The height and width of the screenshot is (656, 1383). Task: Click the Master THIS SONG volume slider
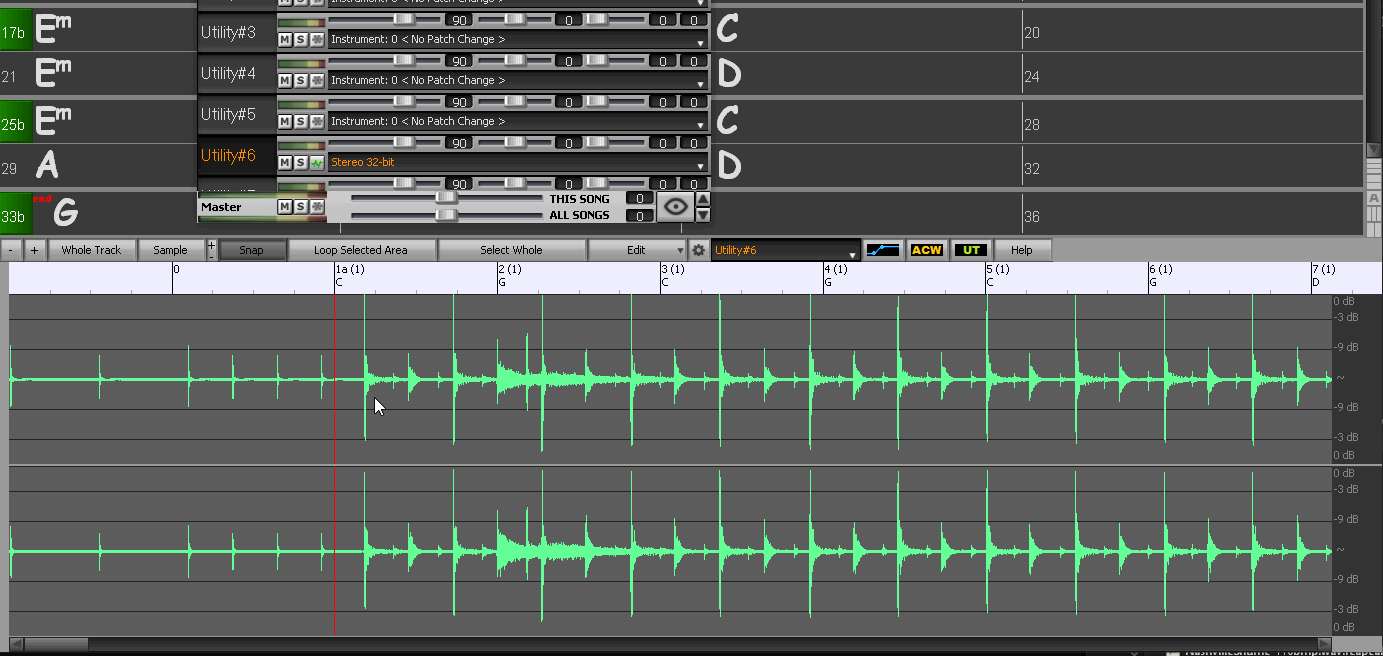(446, 199)
